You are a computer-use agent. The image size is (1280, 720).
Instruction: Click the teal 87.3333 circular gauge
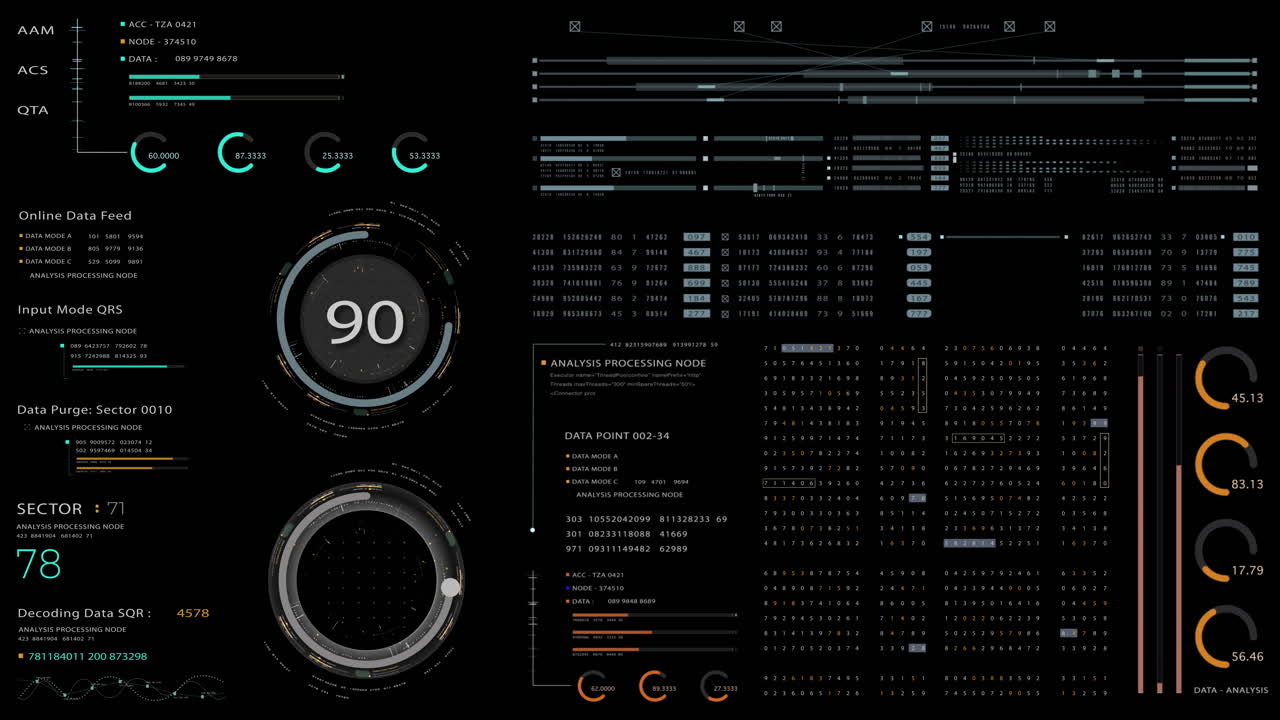tap(237, 153)
